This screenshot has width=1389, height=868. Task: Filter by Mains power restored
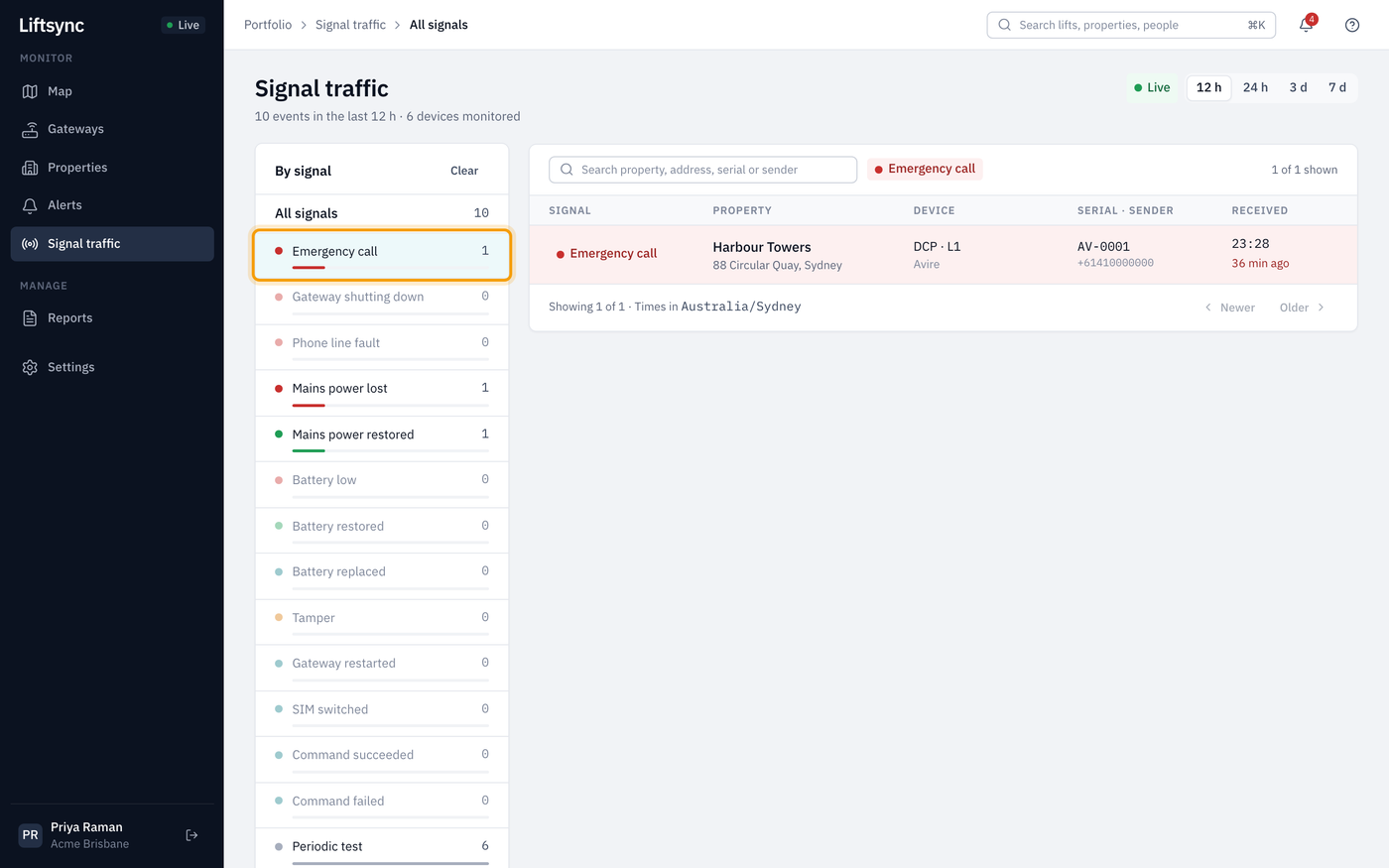(x=382, y=438)
